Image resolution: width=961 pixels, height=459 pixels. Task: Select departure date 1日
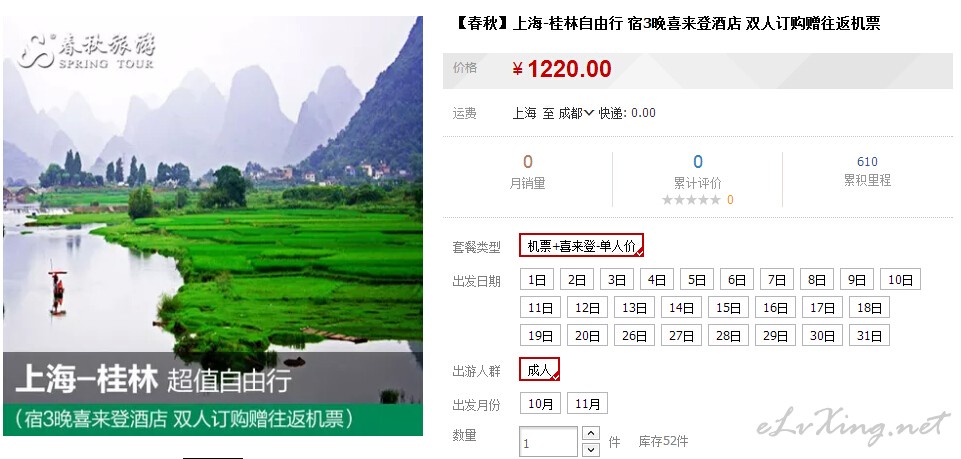tap(537, 279)
